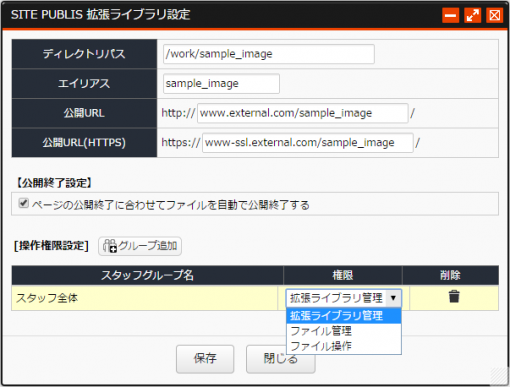
Task: Focus the 公開URL http input field
Action: pos(303,113)
